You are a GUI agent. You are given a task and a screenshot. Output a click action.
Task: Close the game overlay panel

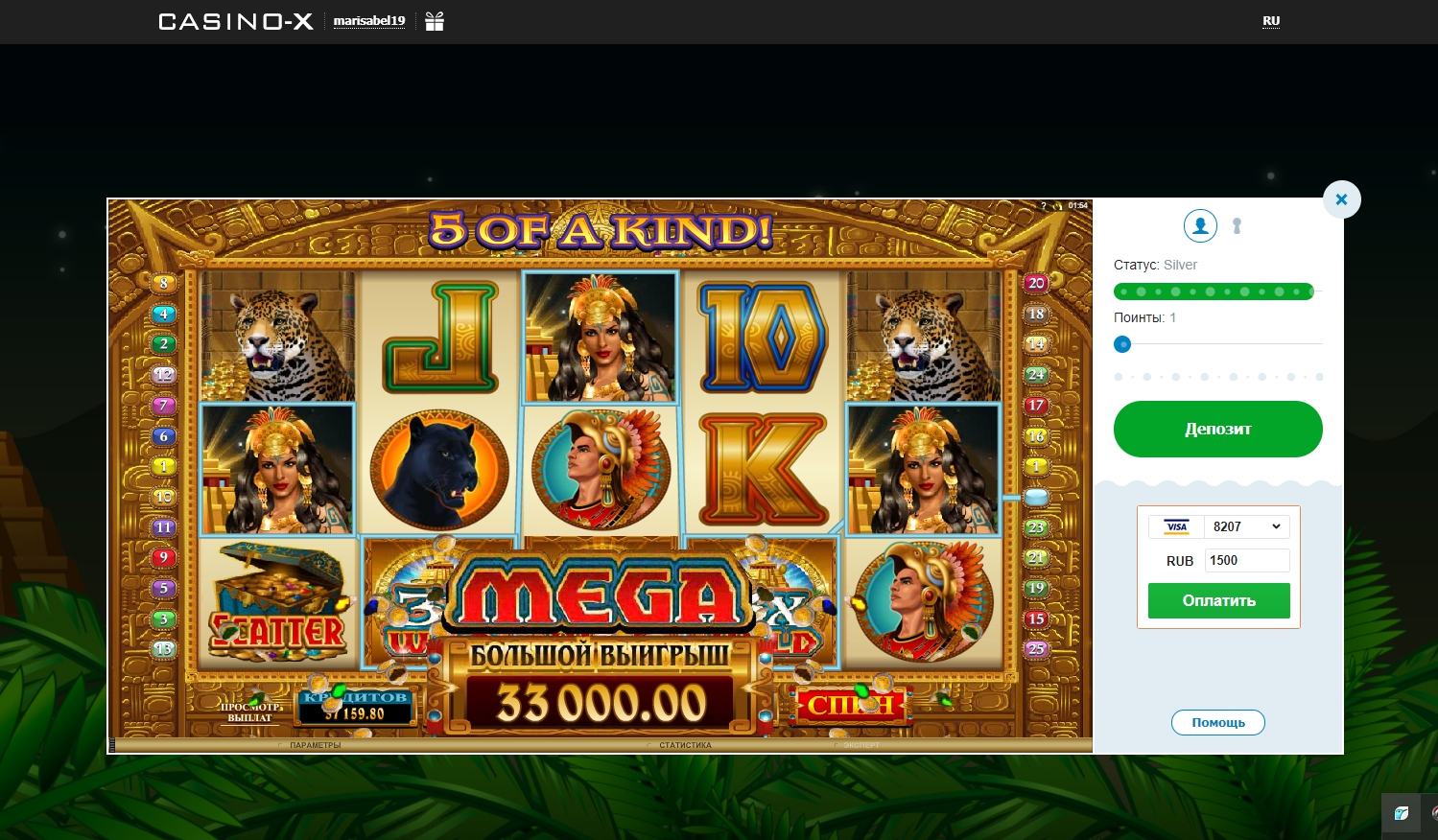1341,199
